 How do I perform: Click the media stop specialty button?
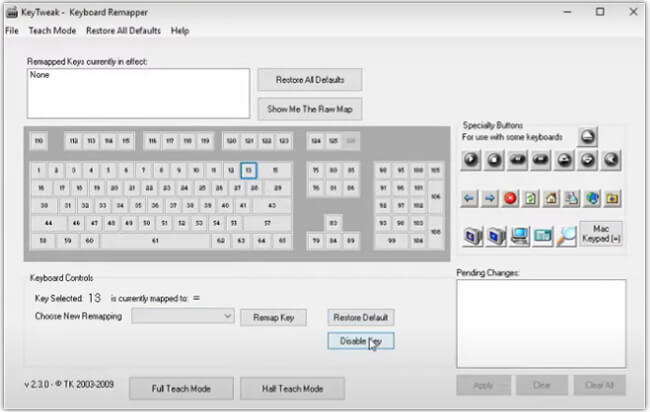tap(494, 160)
